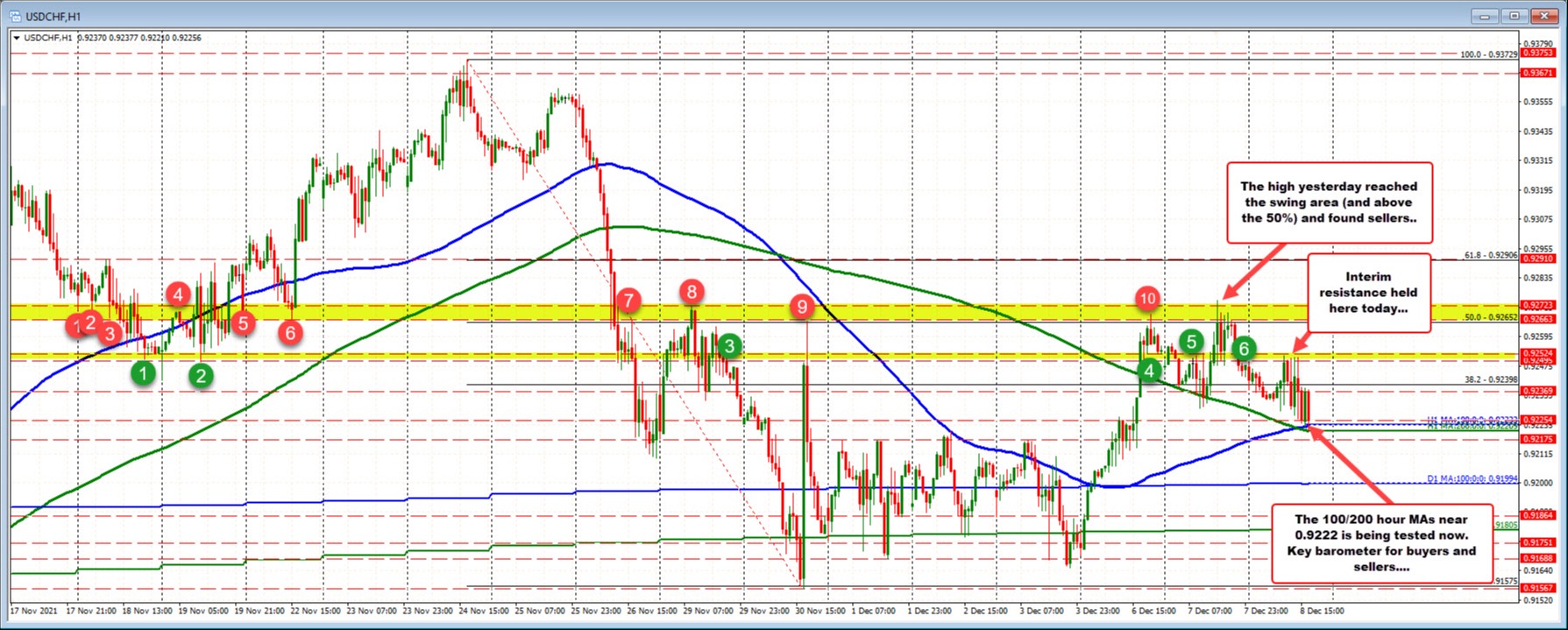Click the 0.93075 price scale value
The image size is (1568, 630).
coord(1537,219)
